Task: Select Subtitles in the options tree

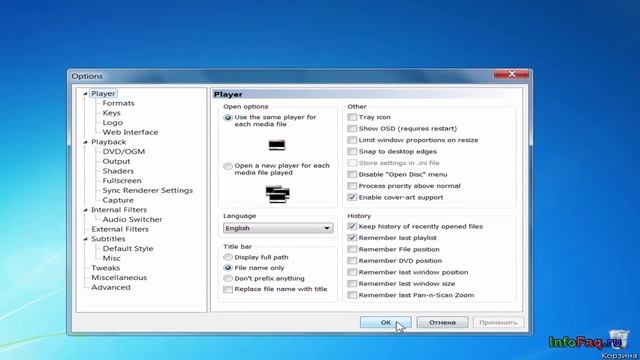Action: pyautogui.click(x=108, y=239)
